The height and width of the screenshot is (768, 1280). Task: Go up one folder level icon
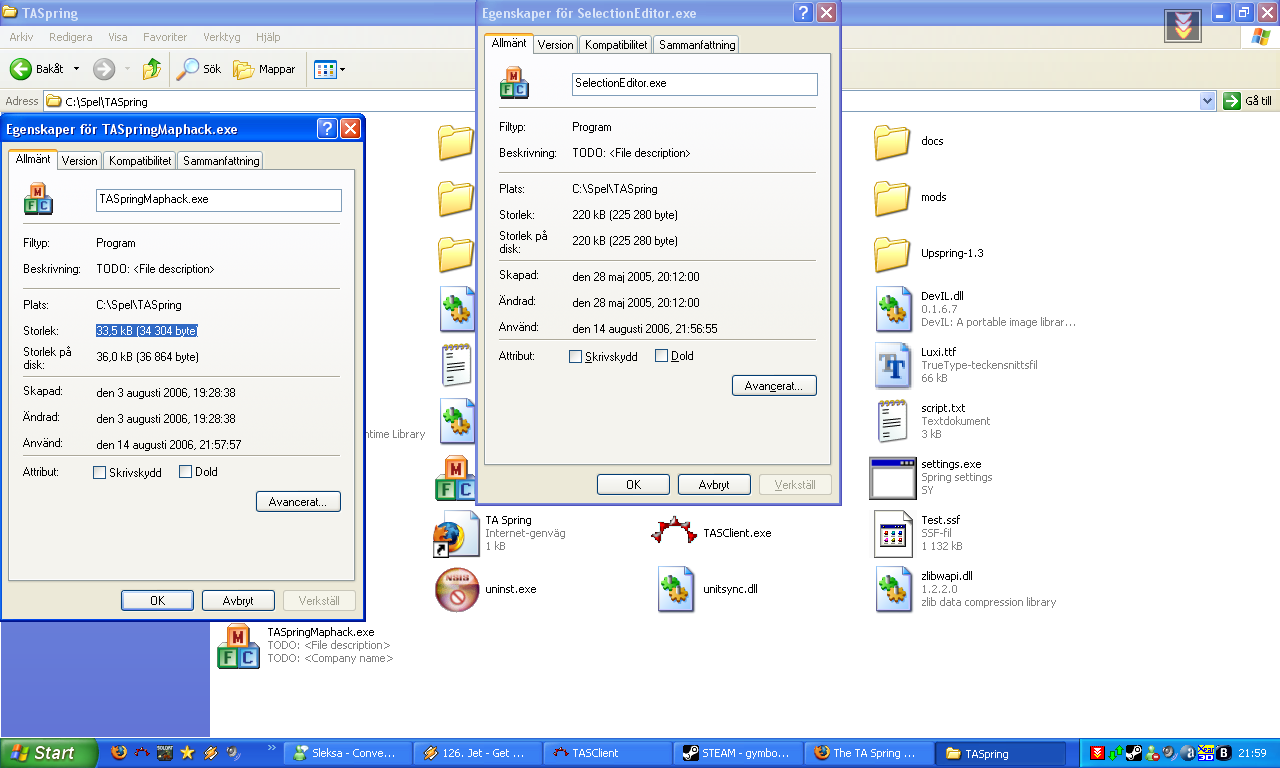click(x=152, y=69)
